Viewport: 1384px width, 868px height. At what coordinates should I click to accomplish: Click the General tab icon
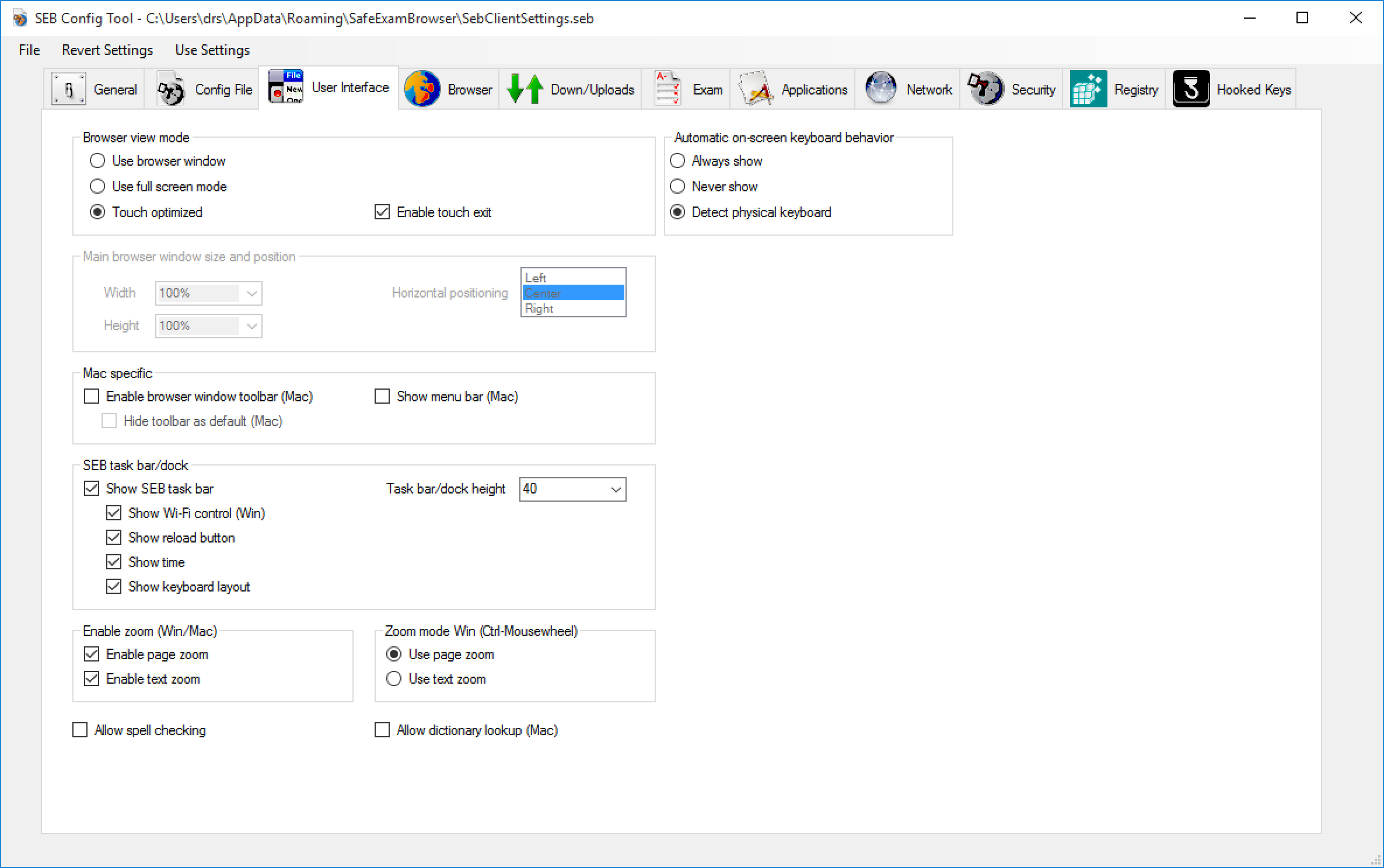pos(69,89)
